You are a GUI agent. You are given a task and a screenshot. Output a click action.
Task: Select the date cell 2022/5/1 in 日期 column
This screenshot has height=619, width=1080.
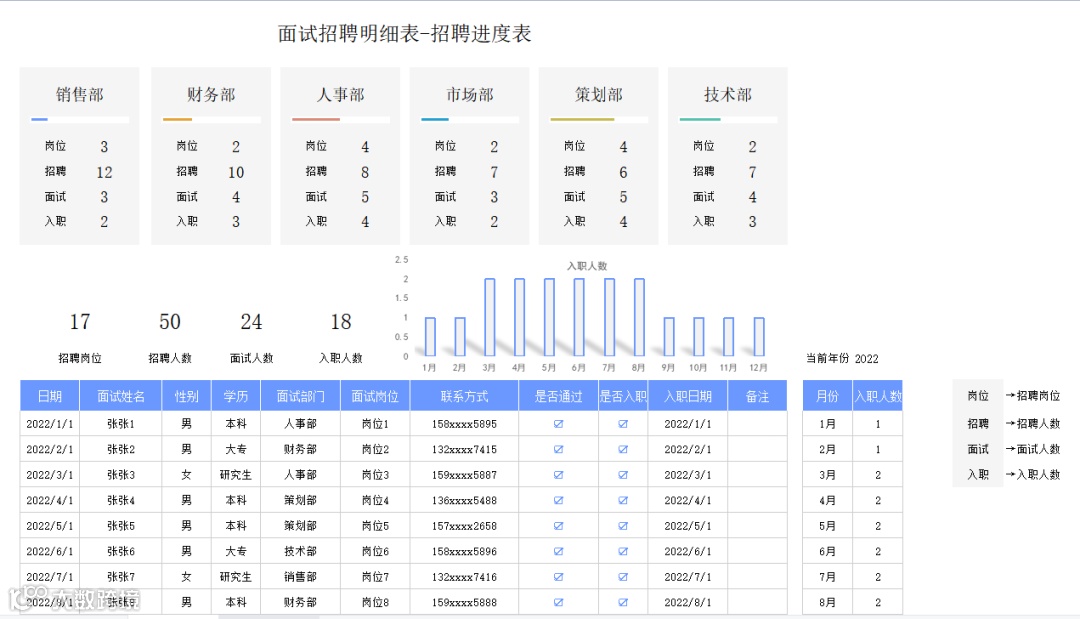(x=50, y=526)
